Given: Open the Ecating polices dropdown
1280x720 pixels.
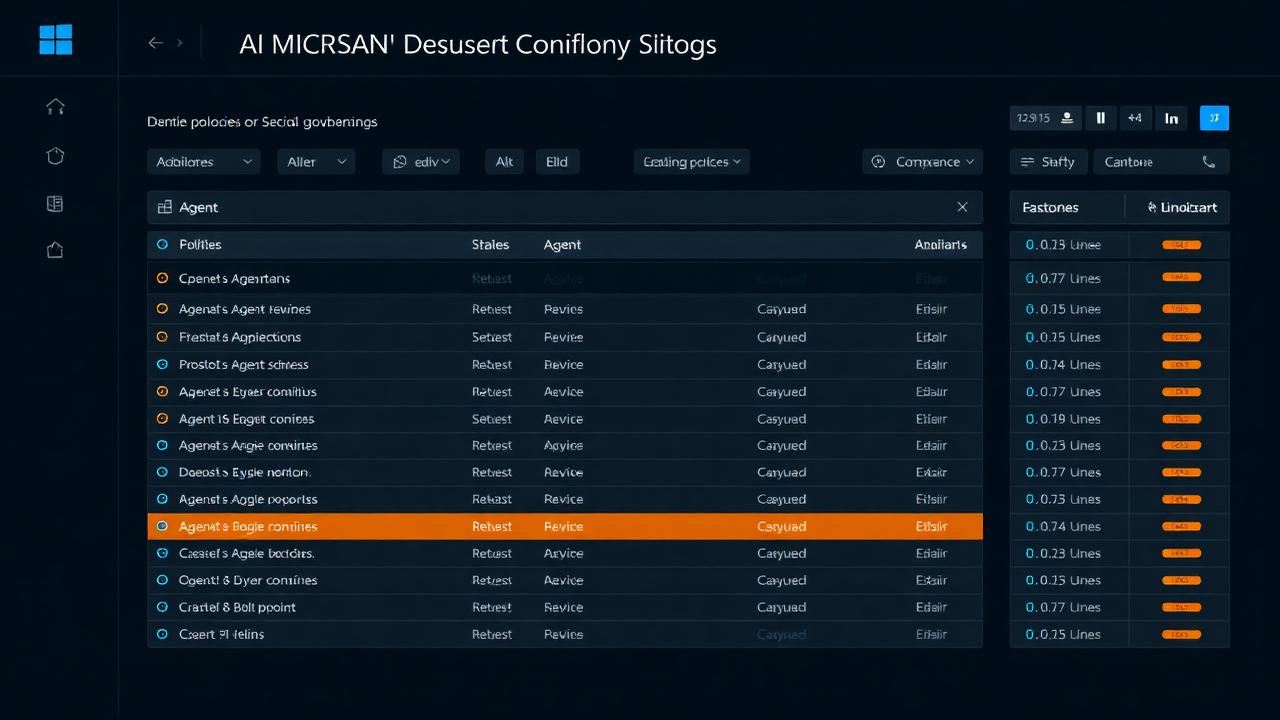Looking at the screenshot, I should tap(692, 162).
